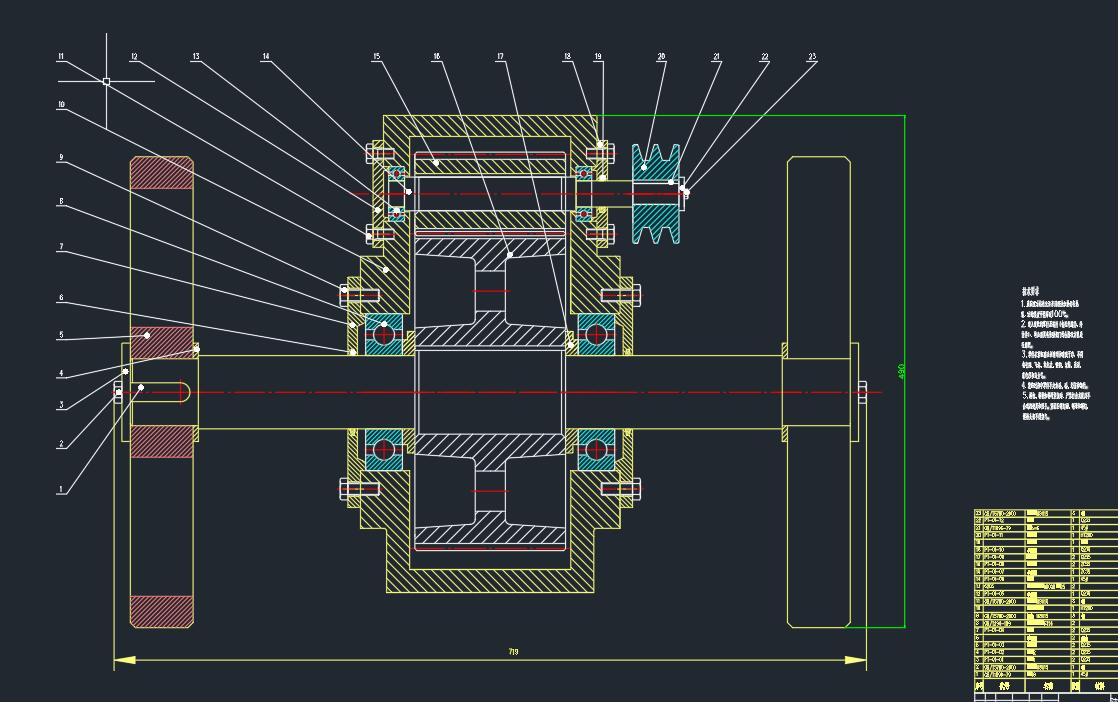The image size is (1118, 702).
Task: Select part balloon number 2
Action: tap(61, 444)
